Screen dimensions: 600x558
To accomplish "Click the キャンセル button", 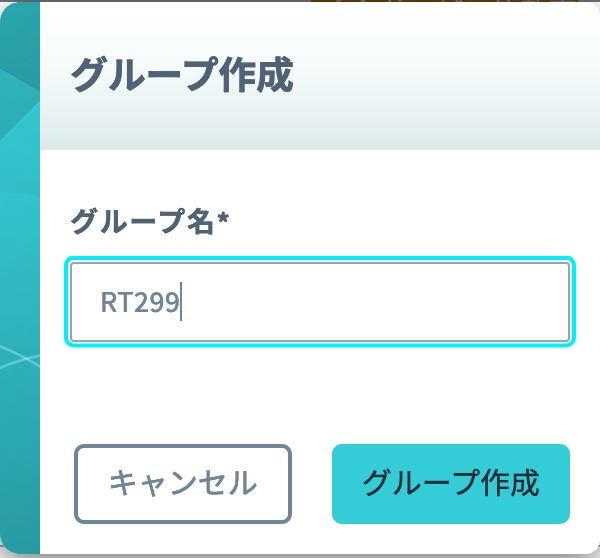I will pyautogui.click(x=183, y=484).
